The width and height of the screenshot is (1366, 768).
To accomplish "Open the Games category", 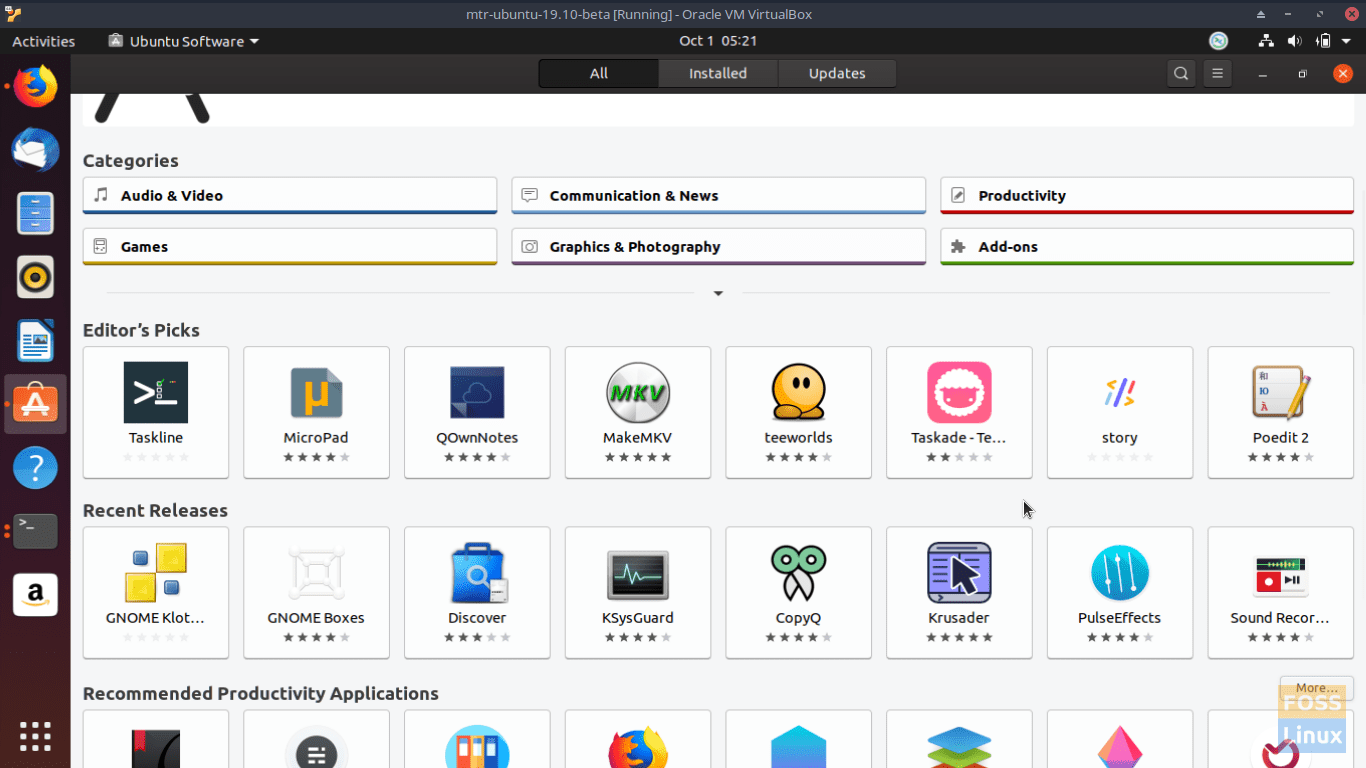I will (290, 246).
